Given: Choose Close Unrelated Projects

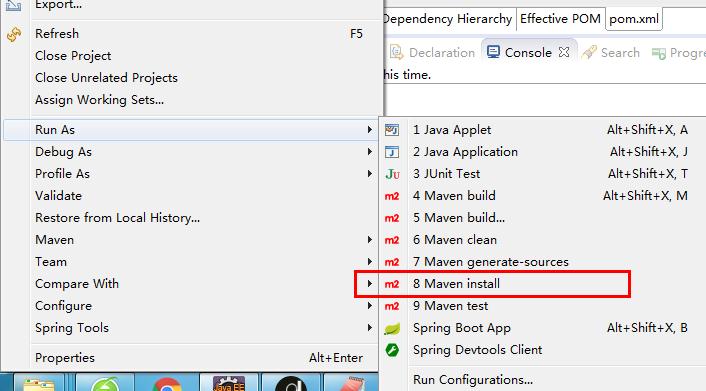Looking at the screenshot, I should (x=191, y=78).
